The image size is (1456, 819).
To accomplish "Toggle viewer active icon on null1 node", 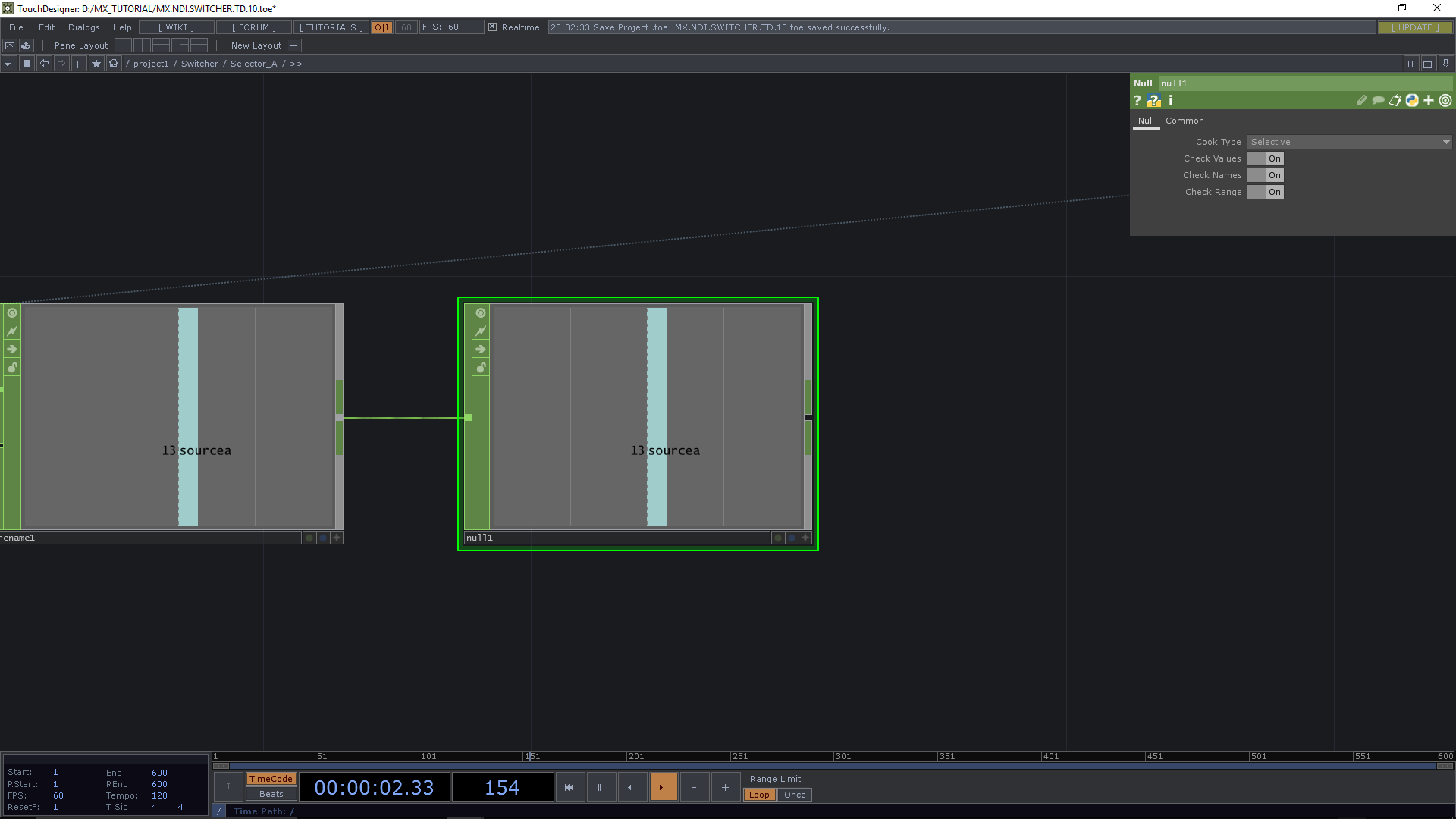I will (481, 313).
